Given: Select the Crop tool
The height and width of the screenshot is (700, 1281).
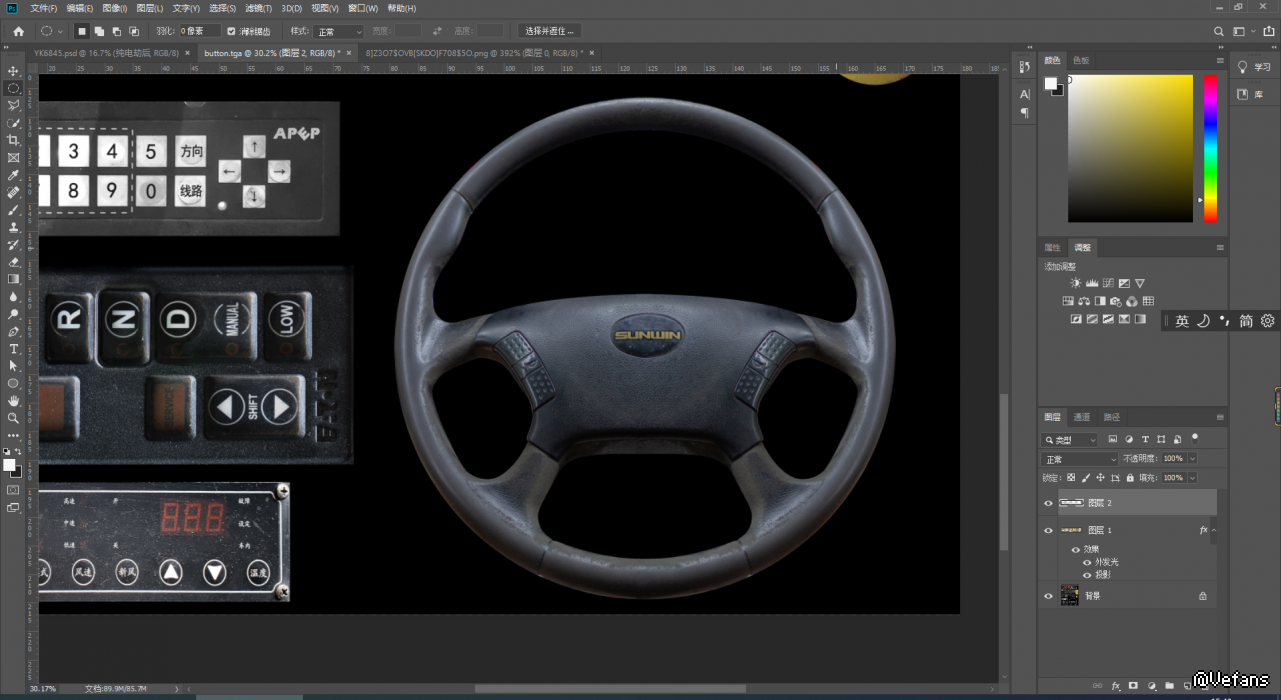Looking at the screenshot, I should pyautogui.click(x=13, y=141).
